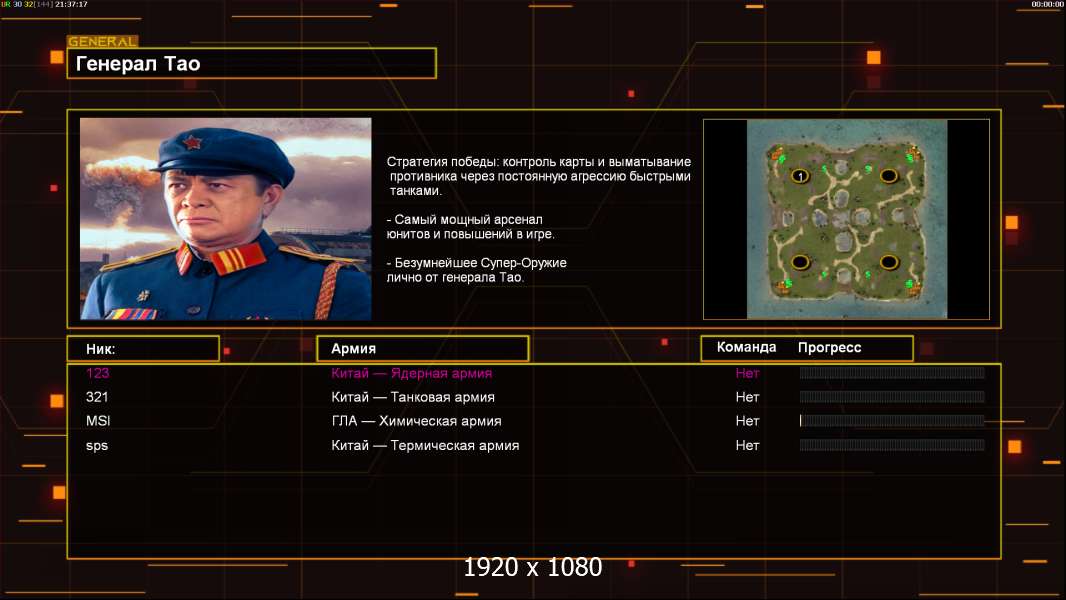1066x600 pixels.
Task: Click team value 'Нет' for player MSI
Action: point(747,421)
